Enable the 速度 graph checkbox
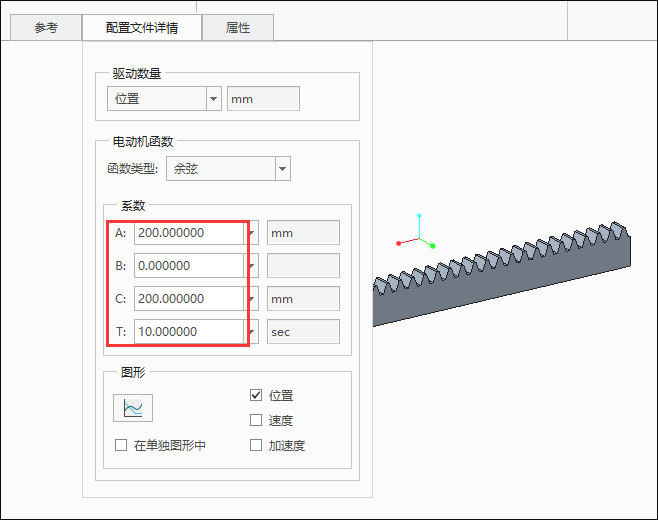Viewport: 658px width, 520px height. (256, 420)
